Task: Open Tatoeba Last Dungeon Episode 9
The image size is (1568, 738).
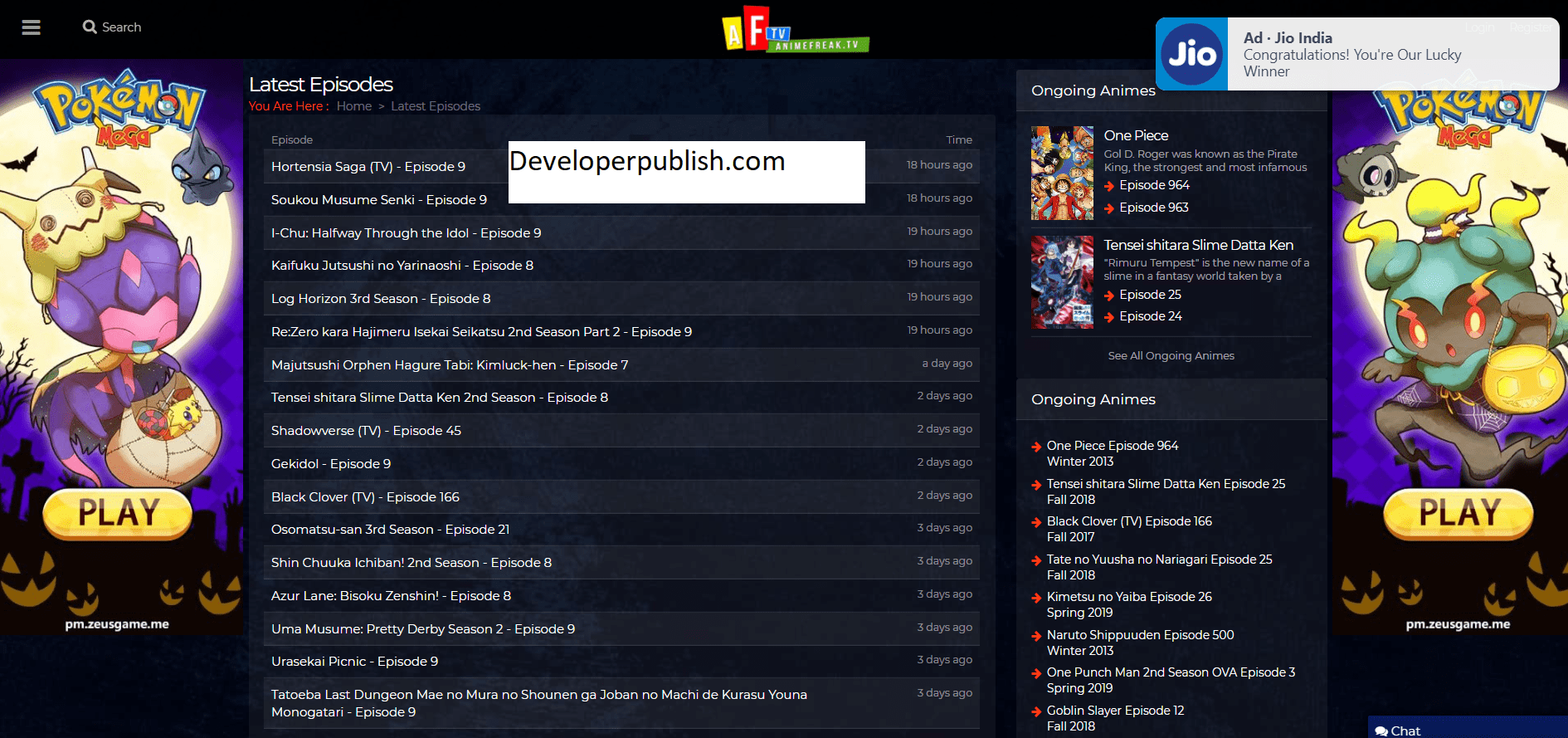Action: pos(539,703)
